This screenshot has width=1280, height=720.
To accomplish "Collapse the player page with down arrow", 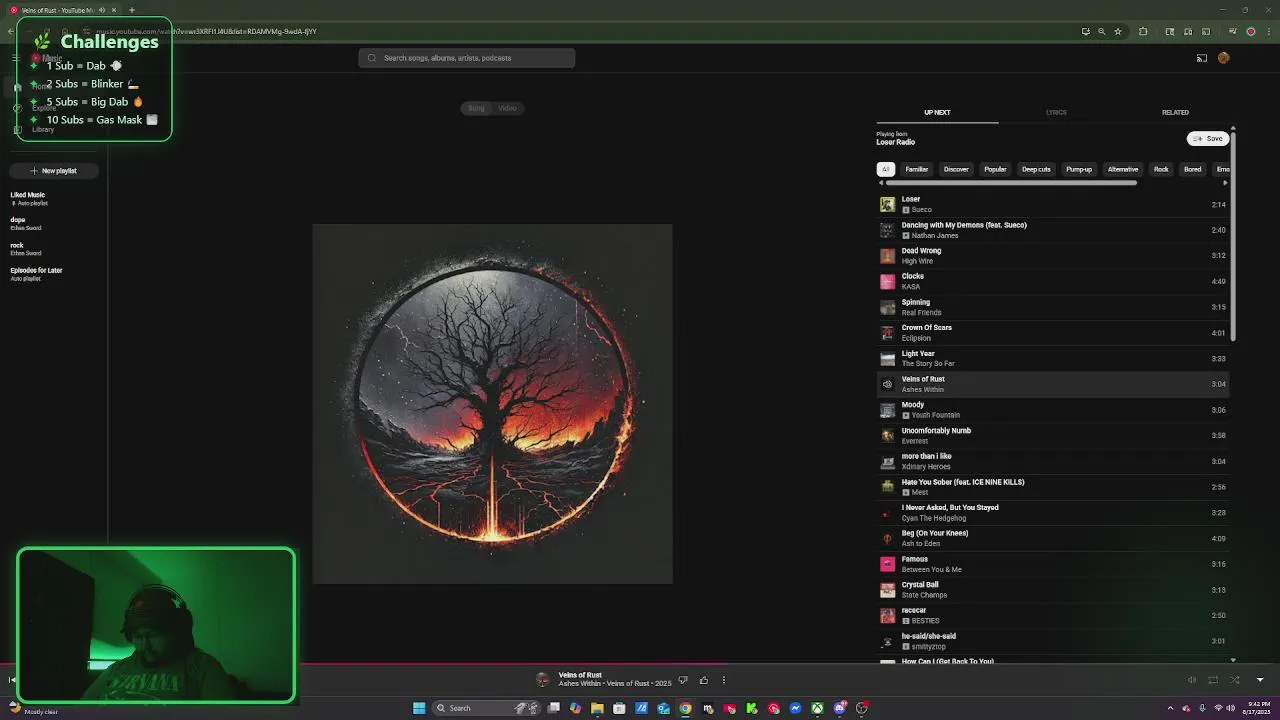I will [1260, 680].
